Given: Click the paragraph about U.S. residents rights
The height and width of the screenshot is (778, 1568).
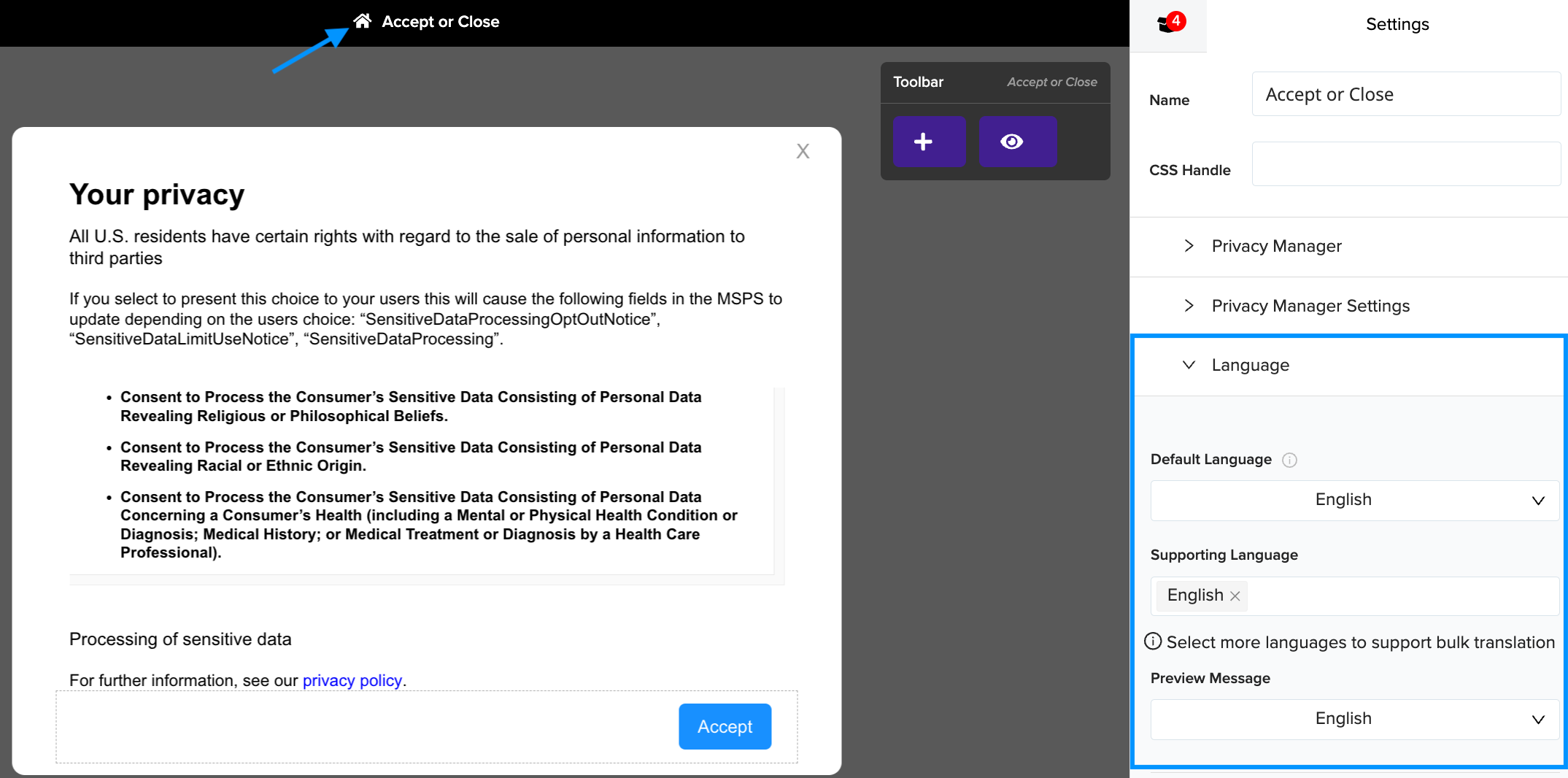Looking at the screenshot, I should click(407, 247).
